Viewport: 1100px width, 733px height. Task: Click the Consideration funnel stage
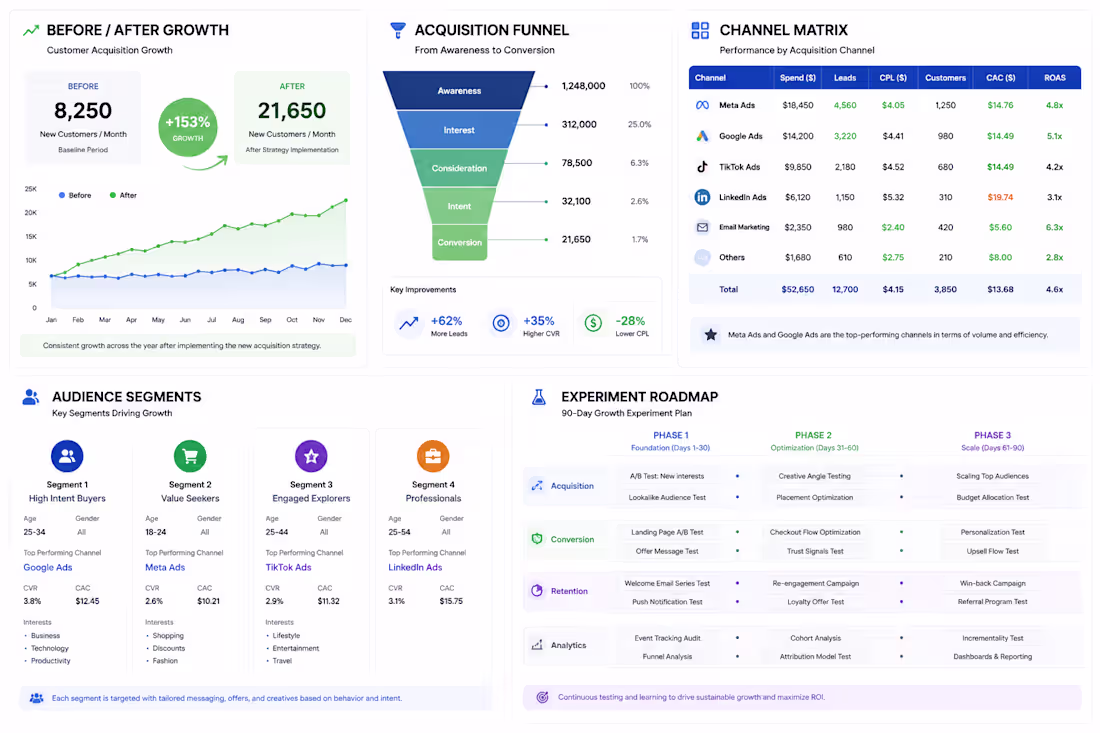(x=460, y=168)
